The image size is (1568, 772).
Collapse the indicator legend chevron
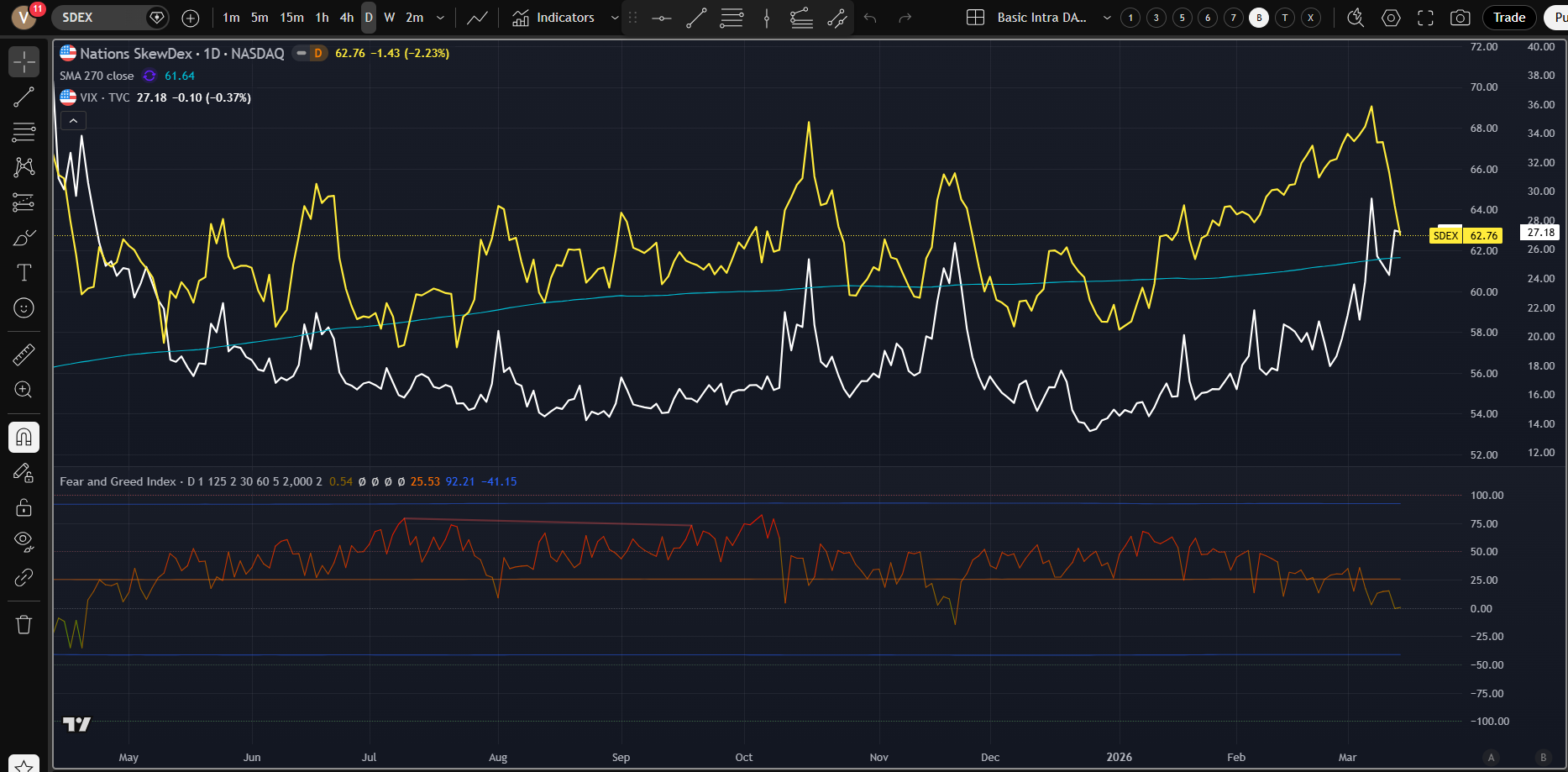click(73, 121)
